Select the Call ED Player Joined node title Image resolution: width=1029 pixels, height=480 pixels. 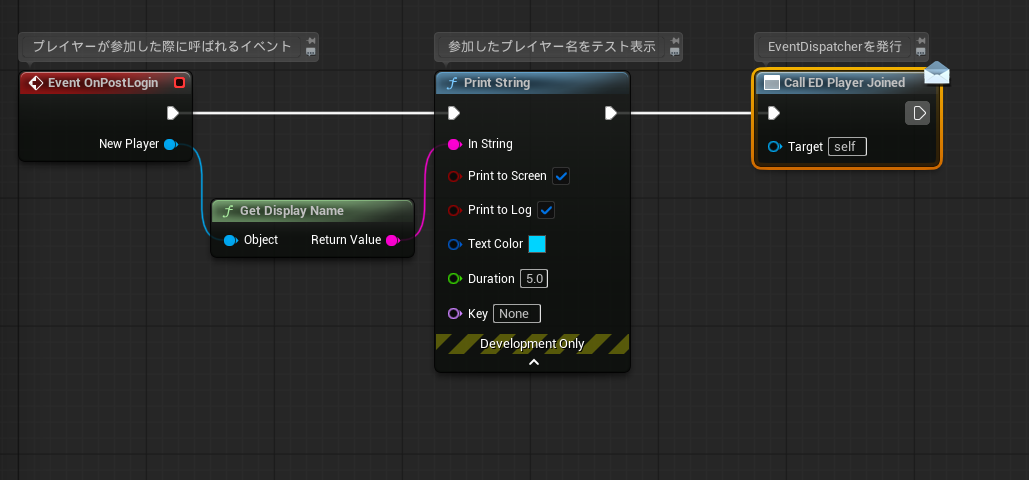[845, 83]
